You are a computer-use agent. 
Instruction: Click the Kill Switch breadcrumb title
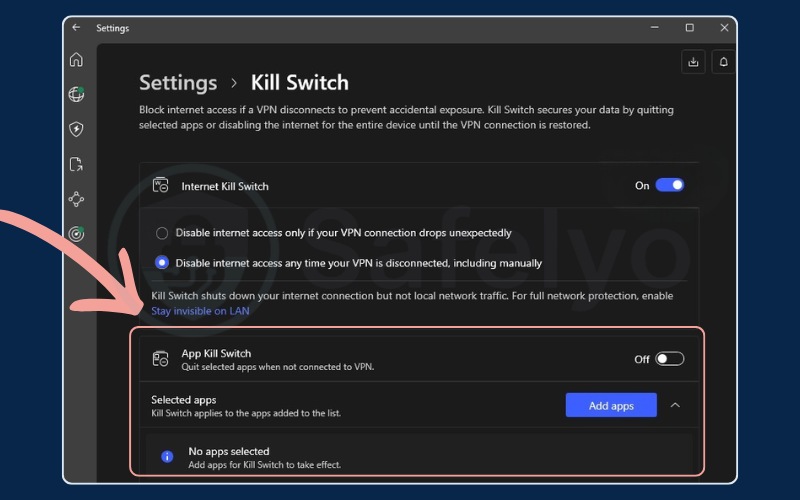coord(299,83)
